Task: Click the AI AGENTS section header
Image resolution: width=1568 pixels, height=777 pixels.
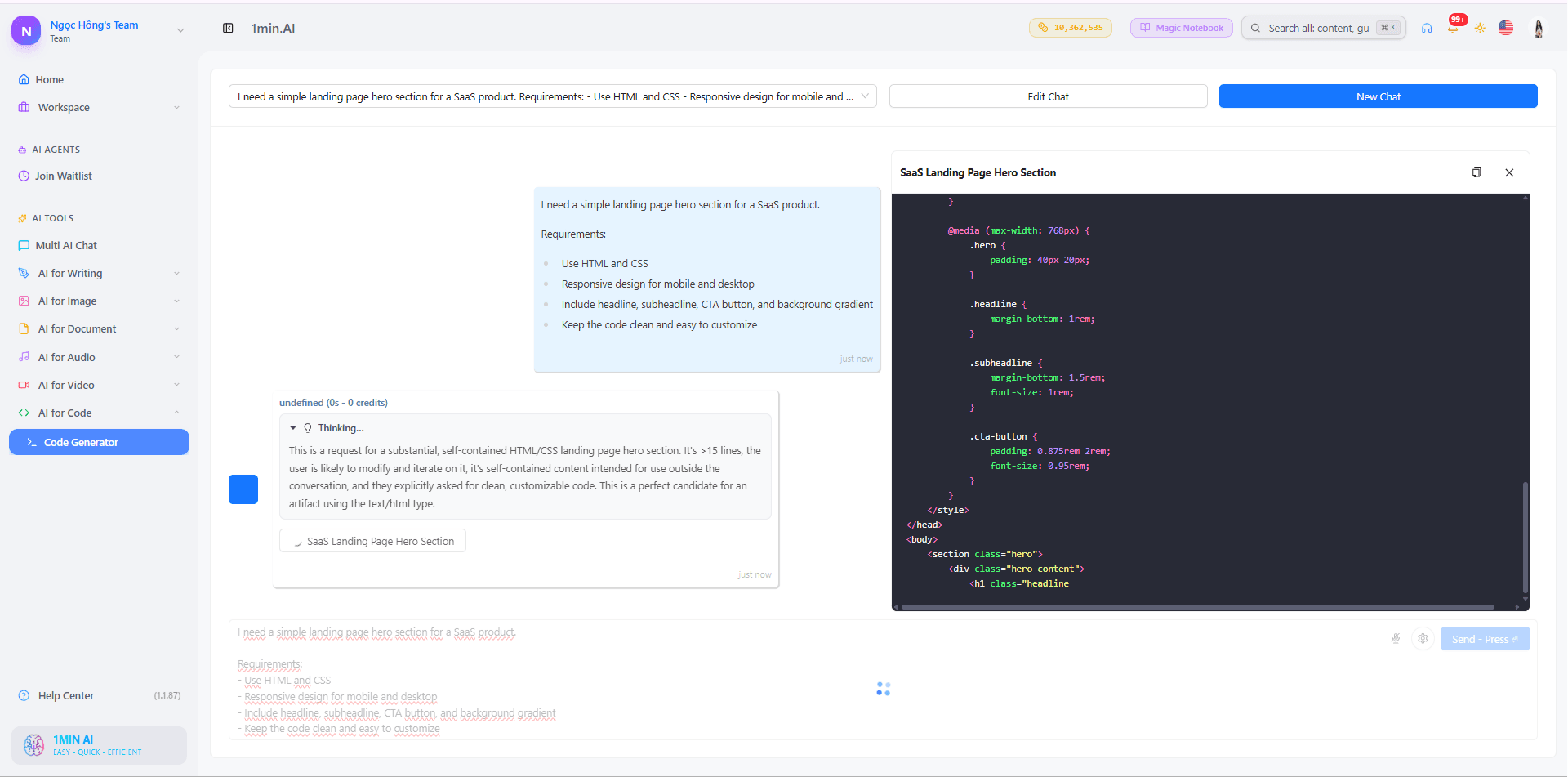Action: point(56,150)
